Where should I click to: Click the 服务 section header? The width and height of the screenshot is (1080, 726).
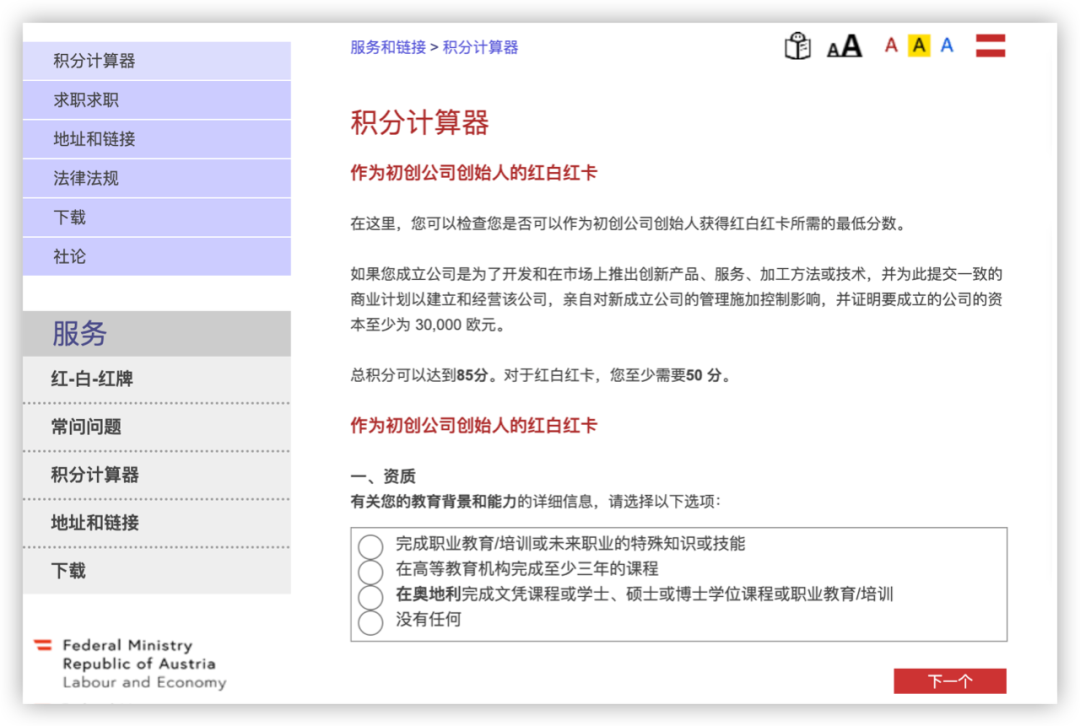(x=156, y=333)
